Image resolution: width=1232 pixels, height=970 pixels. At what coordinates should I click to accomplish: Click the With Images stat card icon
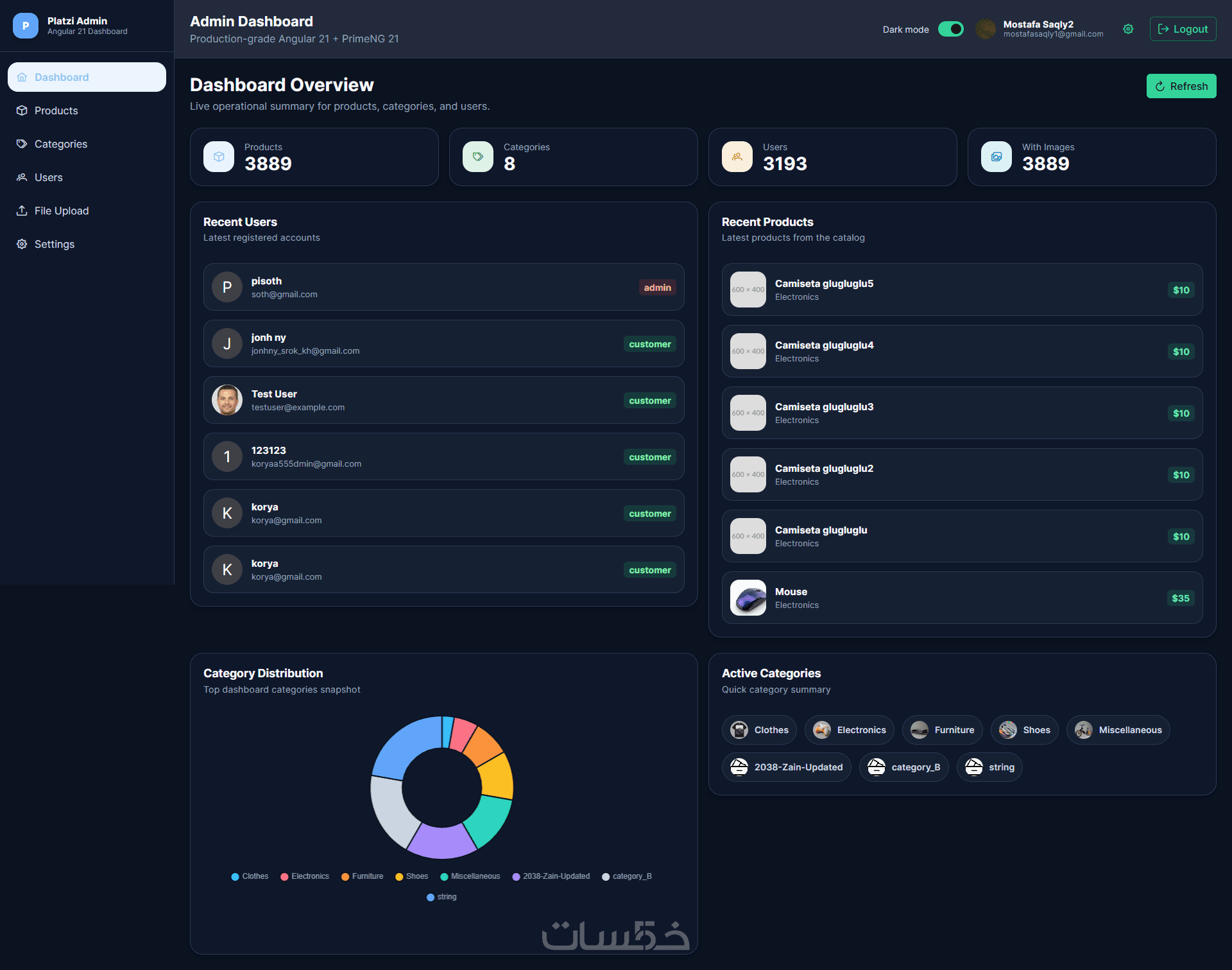pyautogui.click(x=997, y=157)
